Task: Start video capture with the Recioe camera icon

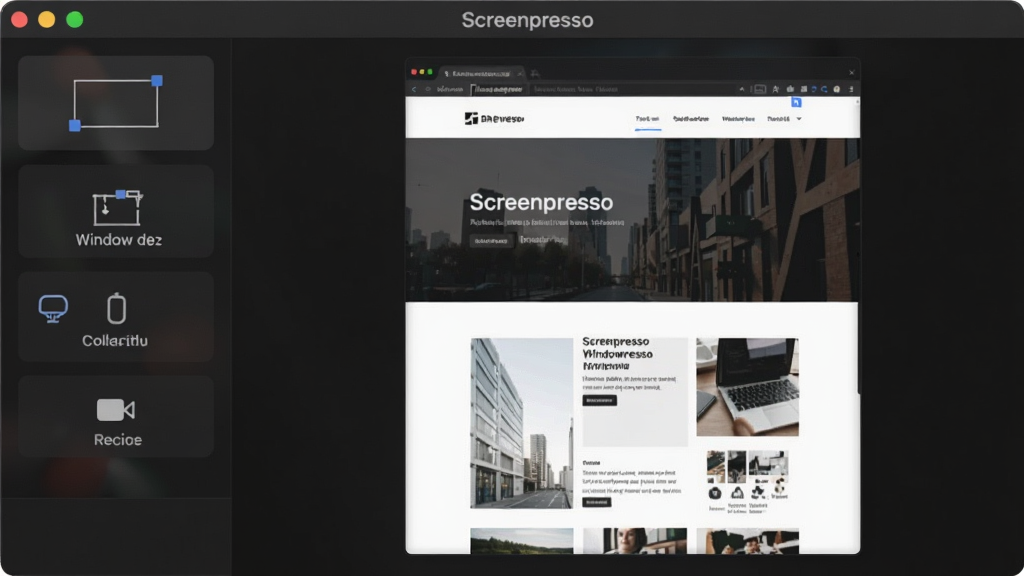Action: tap(116, 410)
